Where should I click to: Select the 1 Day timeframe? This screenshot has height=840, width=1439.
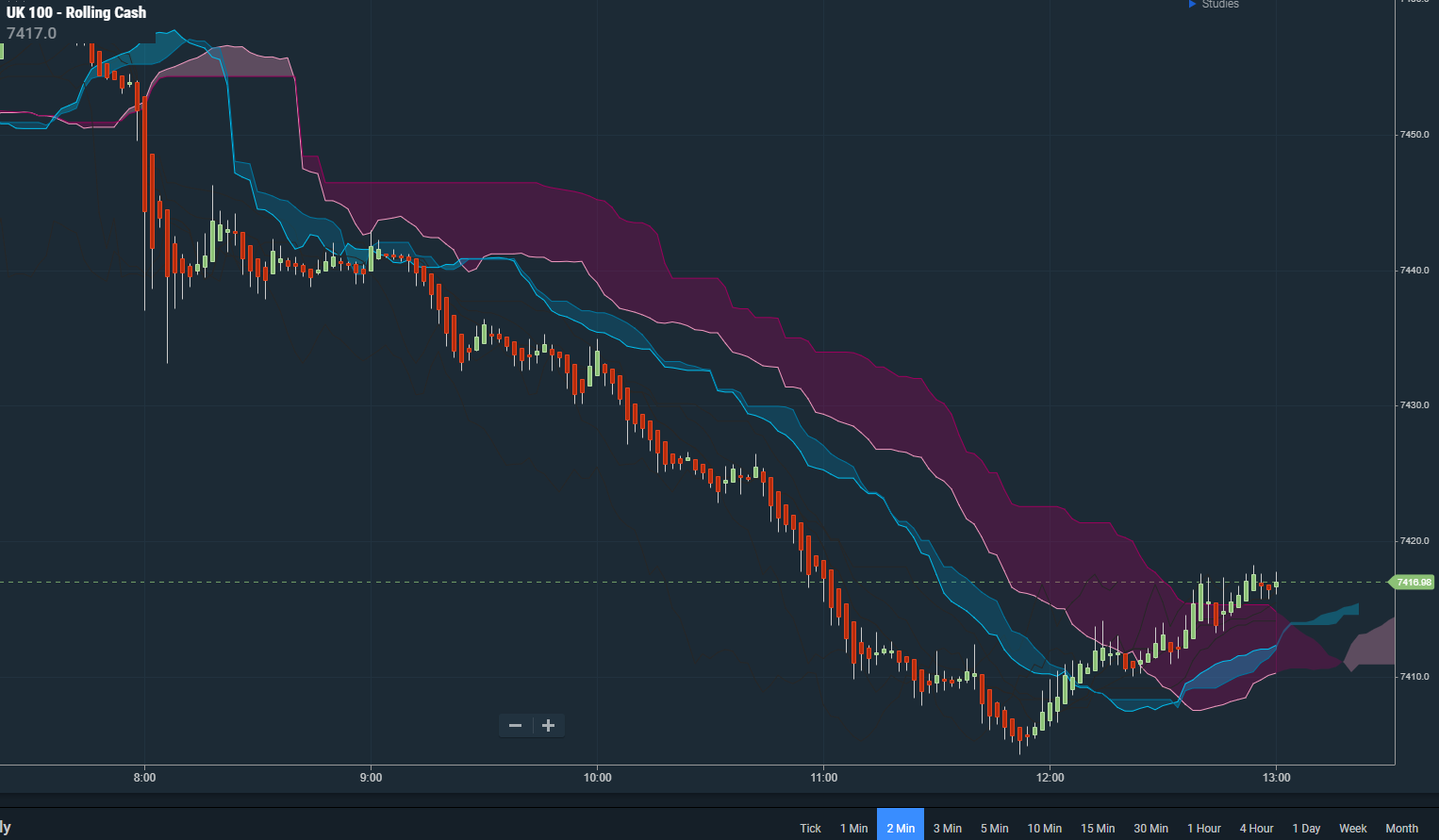coord(1306,828)
